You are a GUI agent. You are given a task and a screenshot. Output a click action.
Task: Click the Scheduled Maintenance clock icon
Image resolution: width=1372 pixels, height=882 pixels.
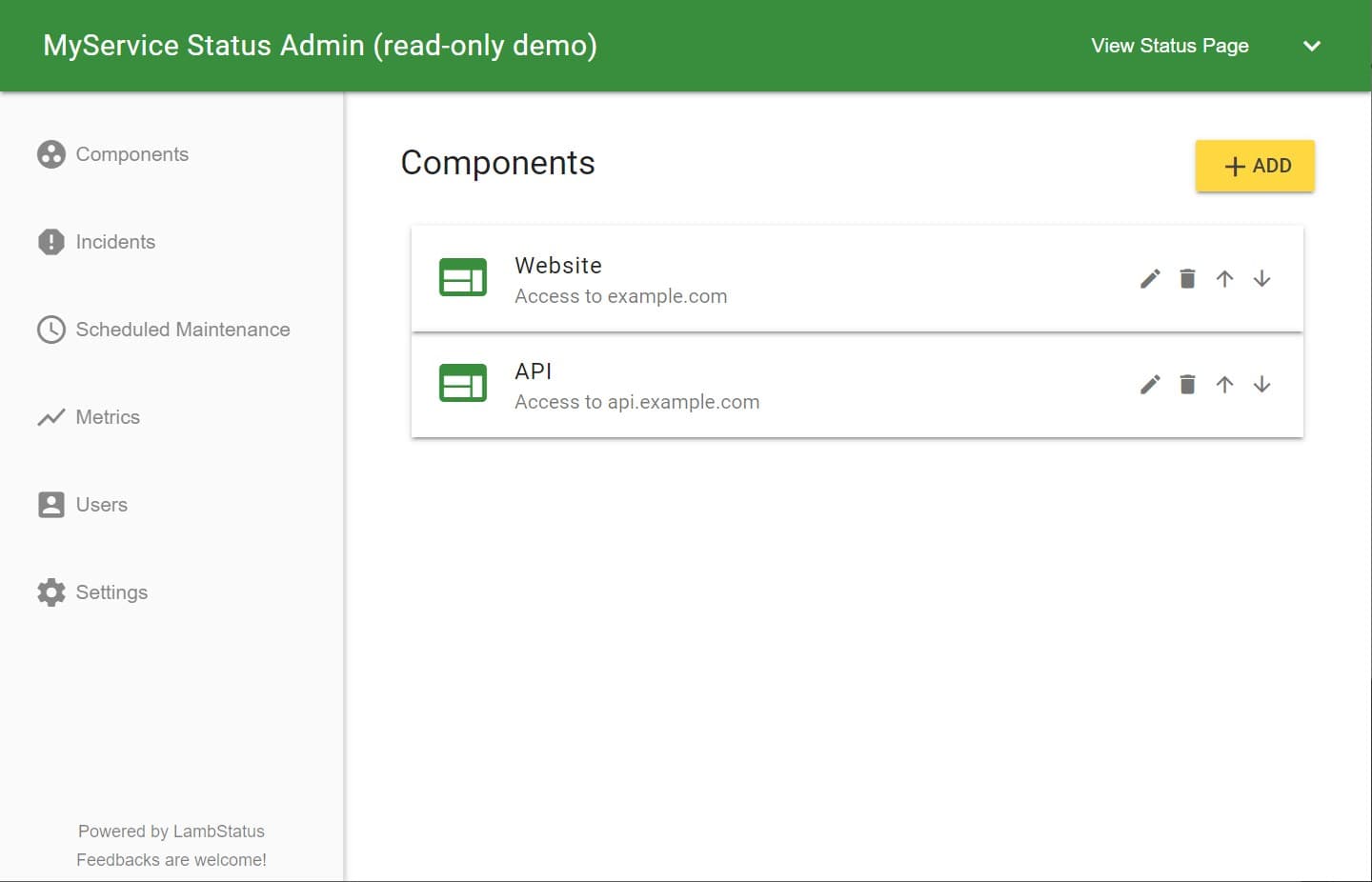50,329
